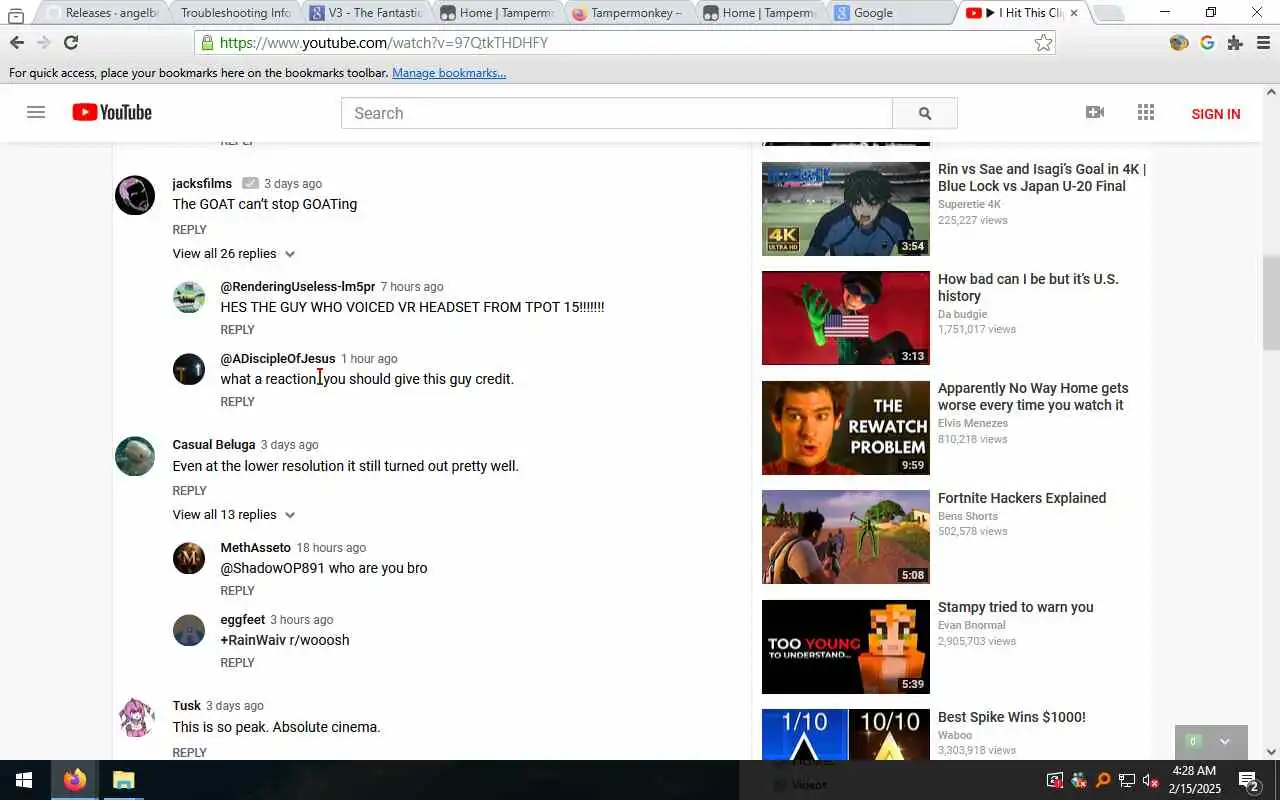Open File Explorer from the taskbar

(123, 780)
